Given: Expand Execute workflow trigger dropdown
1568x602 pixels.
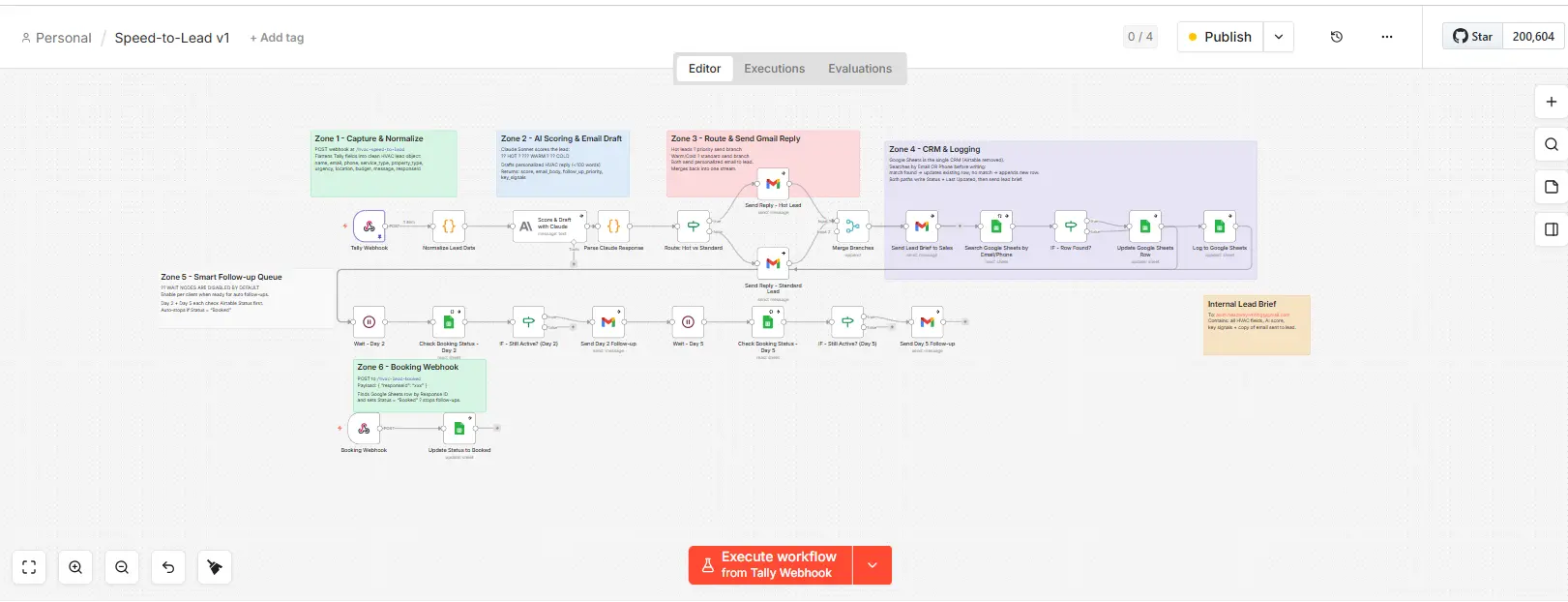Looking at the screenshot, I should coord(873,565).
